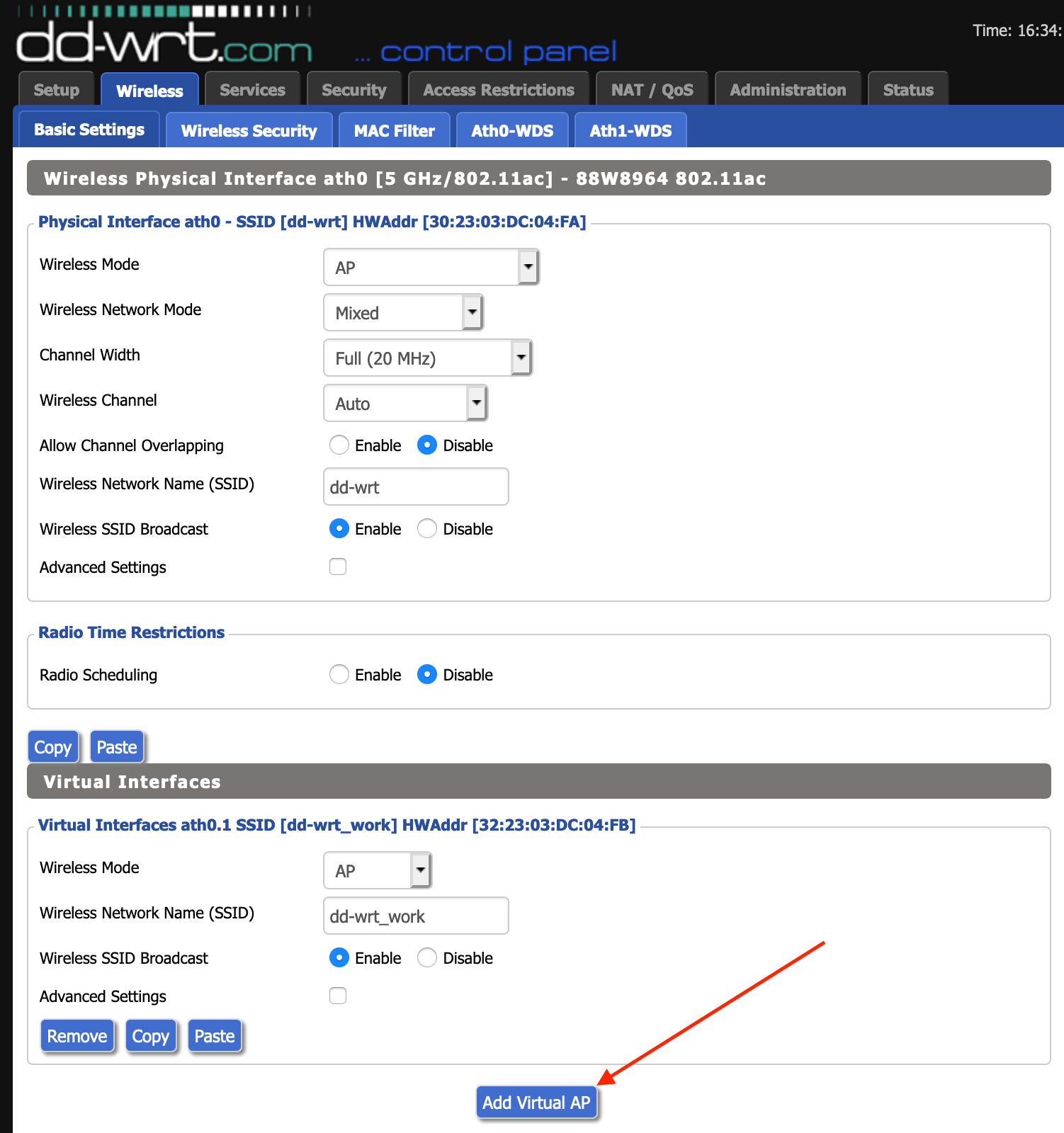Screen dimensions: 1064x1133
Task: Check Advanced Settings for virtual interface ath0.1
Action: pyautogui.click(x=338, y=996)
